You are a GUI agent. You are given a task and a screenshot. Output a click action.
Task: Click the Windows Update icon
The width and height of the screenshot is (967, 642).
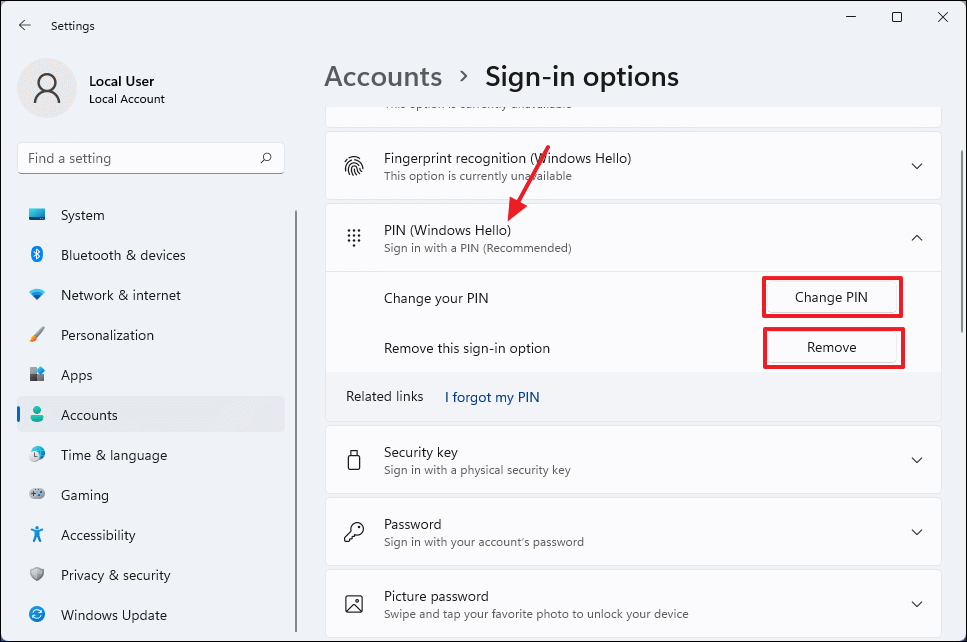click(x=38, y=615)
